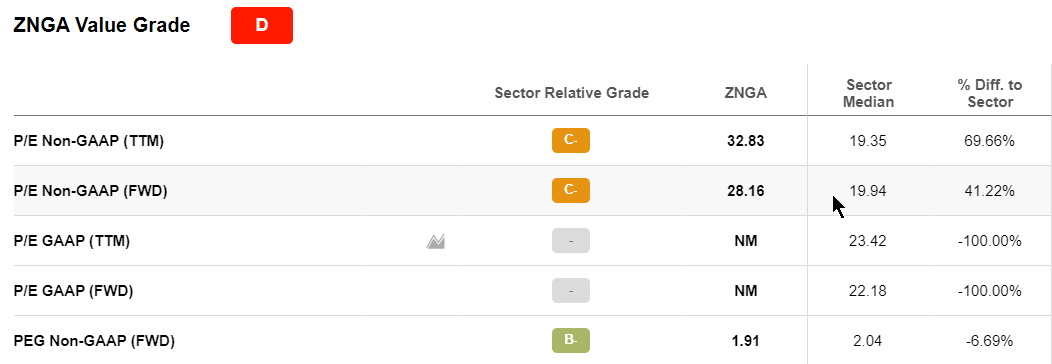Click the B- grade badge for PEG Non-GAAP
Screen dimensions: 1052x364
pyautogui.click(x=571, y=341)
